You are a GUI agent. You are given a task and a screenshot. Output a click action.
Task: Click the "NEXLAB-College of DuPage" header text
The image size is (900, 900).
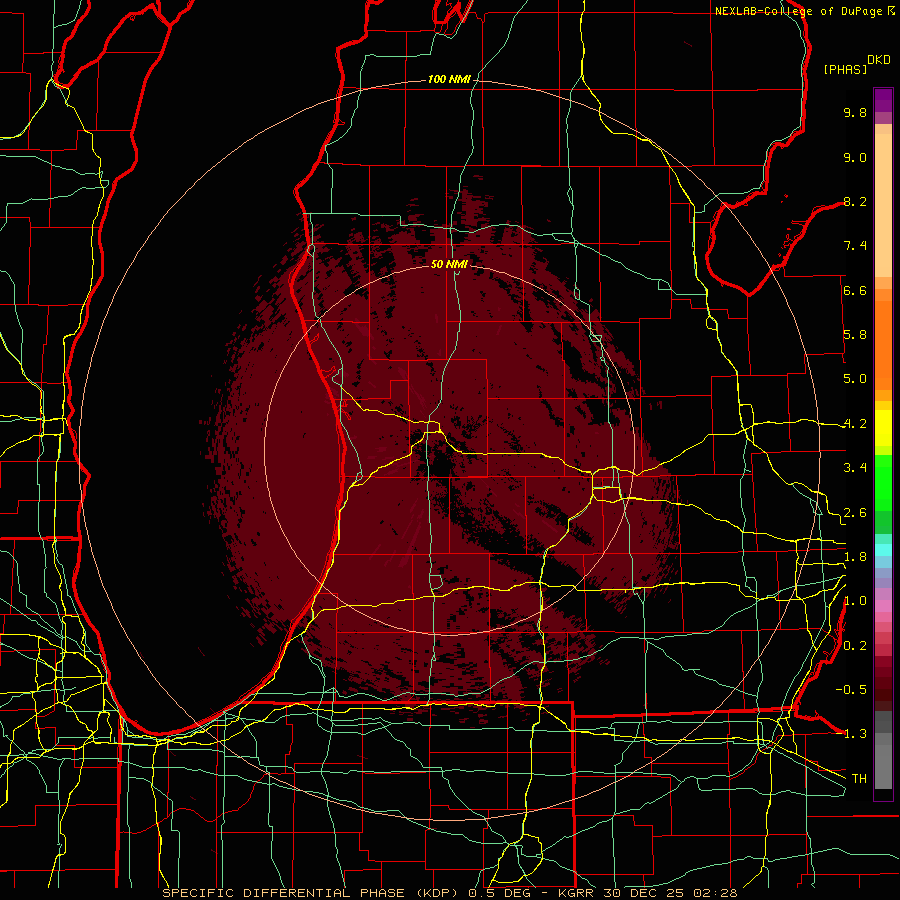click(x=799, y=11)
